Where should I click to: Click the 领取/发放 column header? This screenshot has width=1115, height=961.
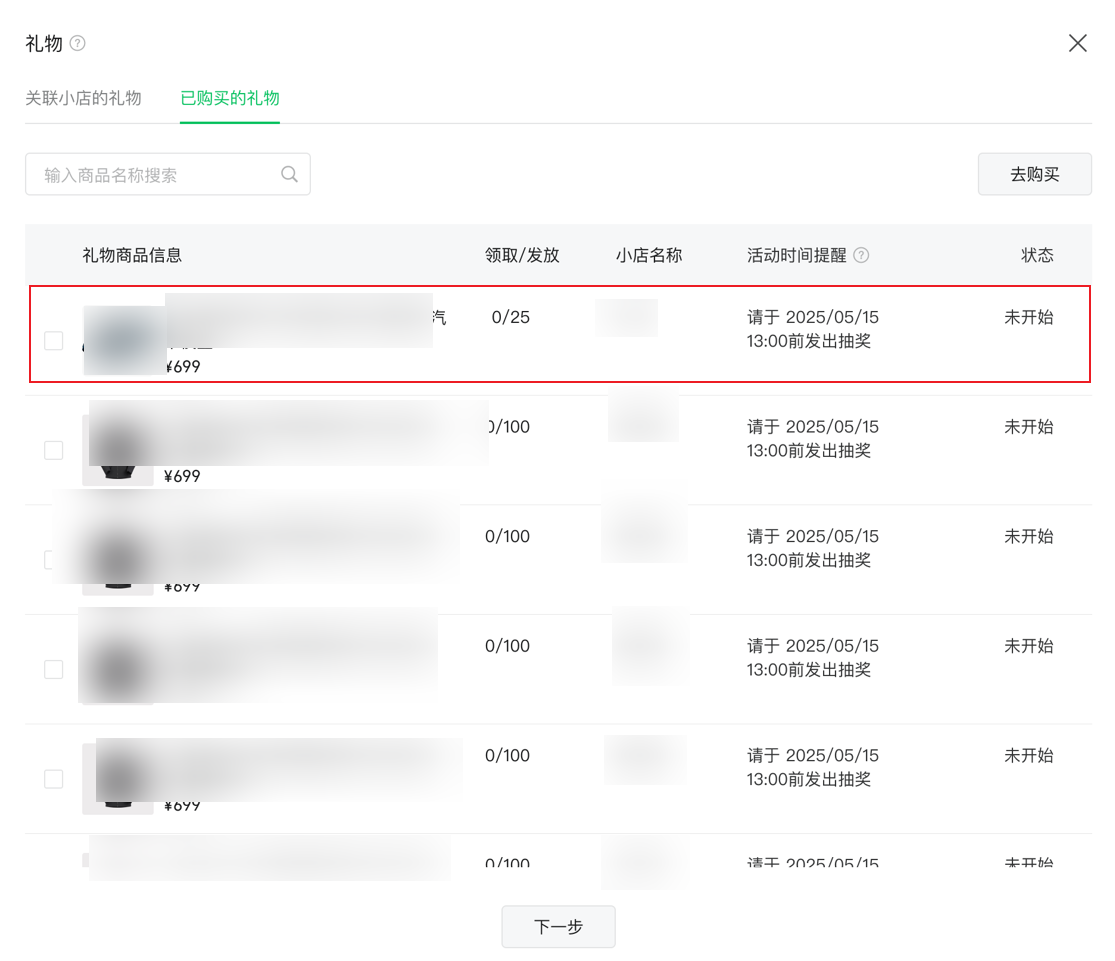click(522, 255)
